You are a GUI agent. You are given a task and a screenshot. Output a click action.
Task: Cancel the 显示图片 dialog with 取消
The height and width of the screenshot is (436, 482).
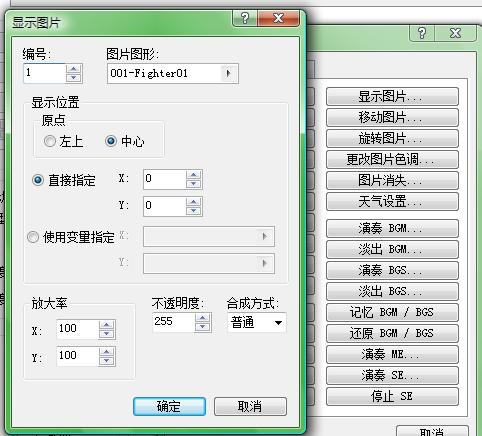point(250,406)
